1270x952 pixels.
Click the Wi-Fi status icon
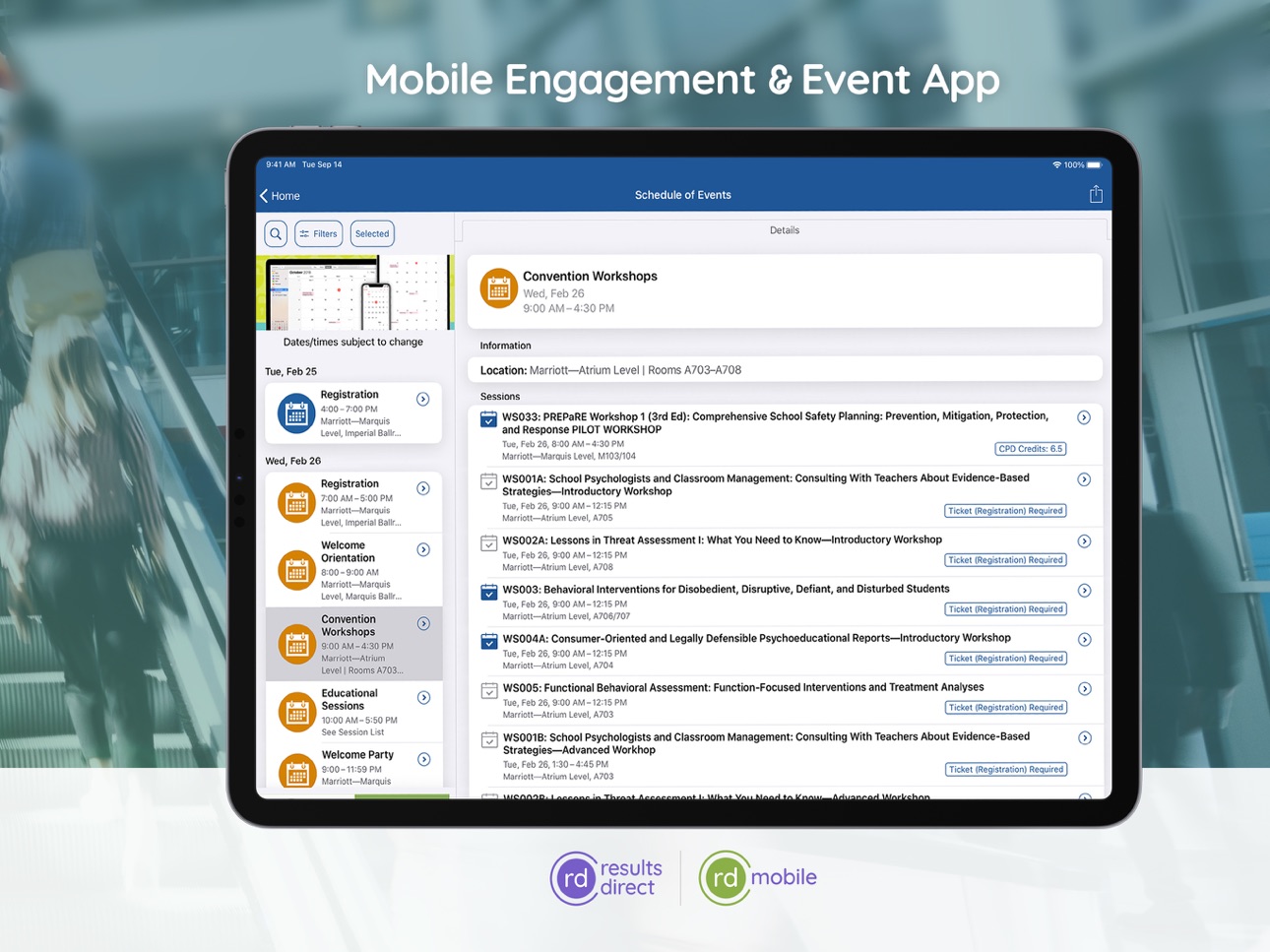pyautogui.click(x=1056, y=165)
